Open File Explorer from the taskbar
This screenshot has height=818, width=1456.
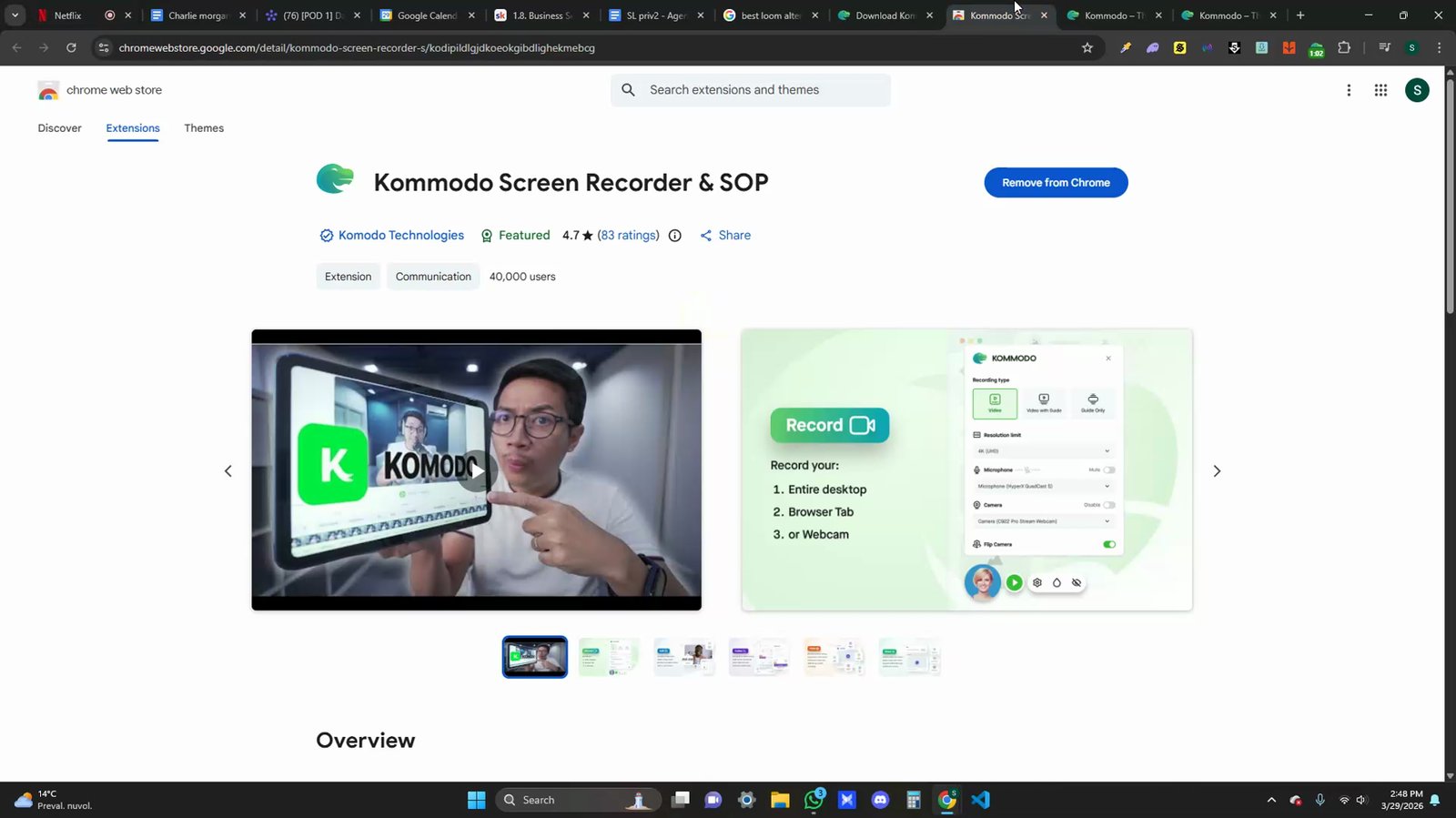tap(780, 800)
